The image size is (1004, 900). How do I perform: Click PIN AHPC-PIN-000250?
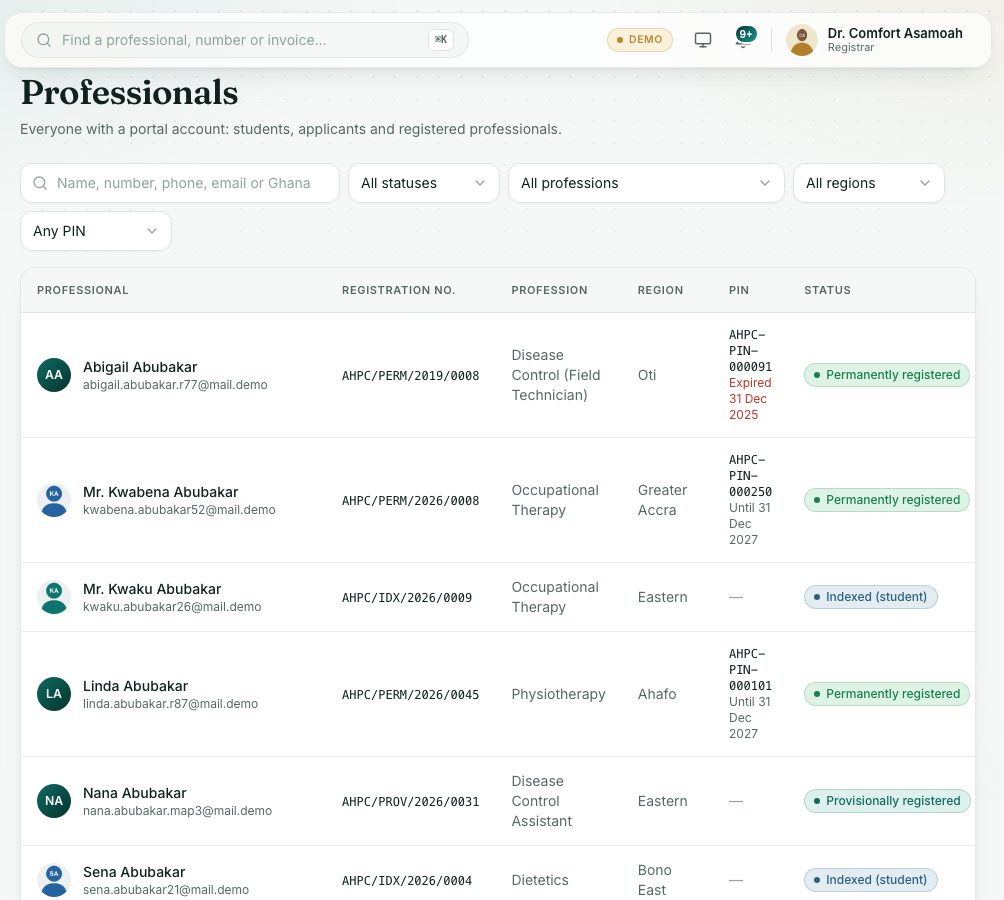pyautogui.click(x=750, y=476)
